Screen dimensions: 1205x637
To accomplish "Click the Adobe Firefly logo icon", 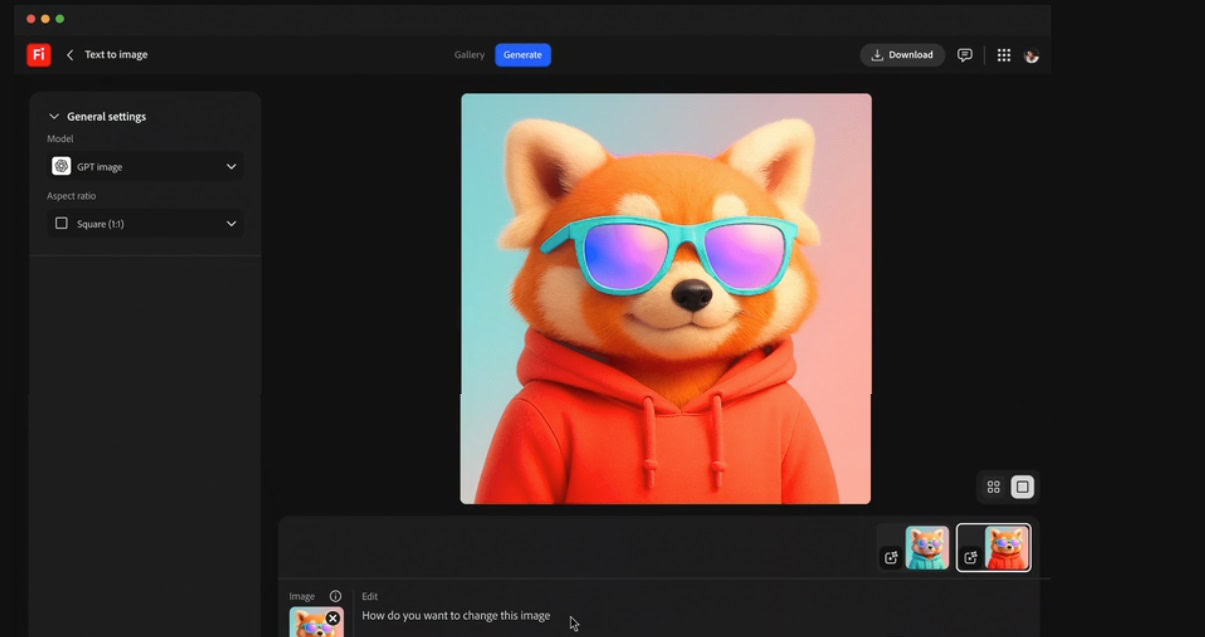I will 38,55.
